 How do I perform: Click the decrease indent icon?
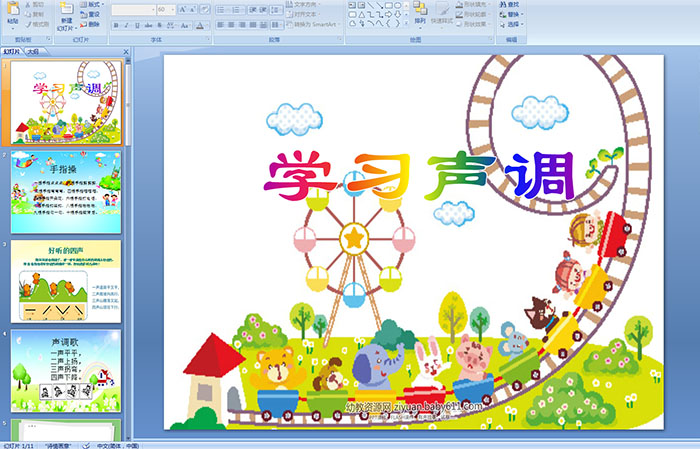click(253, 10)
